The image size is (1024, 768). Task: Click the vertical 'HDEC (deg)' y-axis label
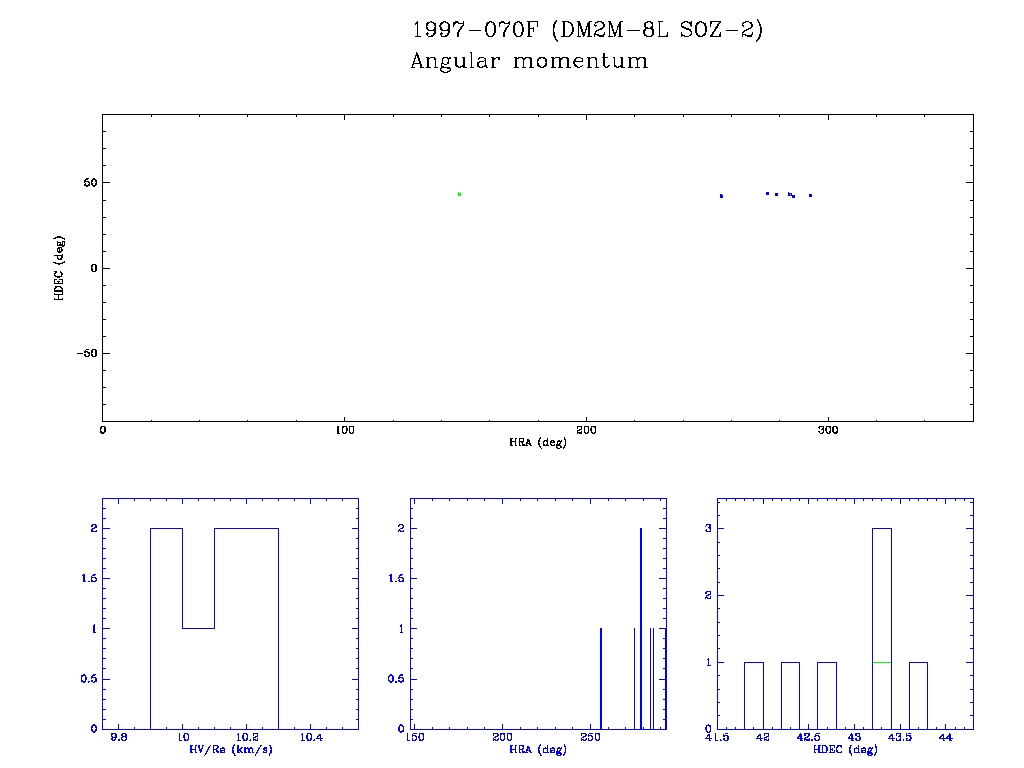(x=60, y=267)
